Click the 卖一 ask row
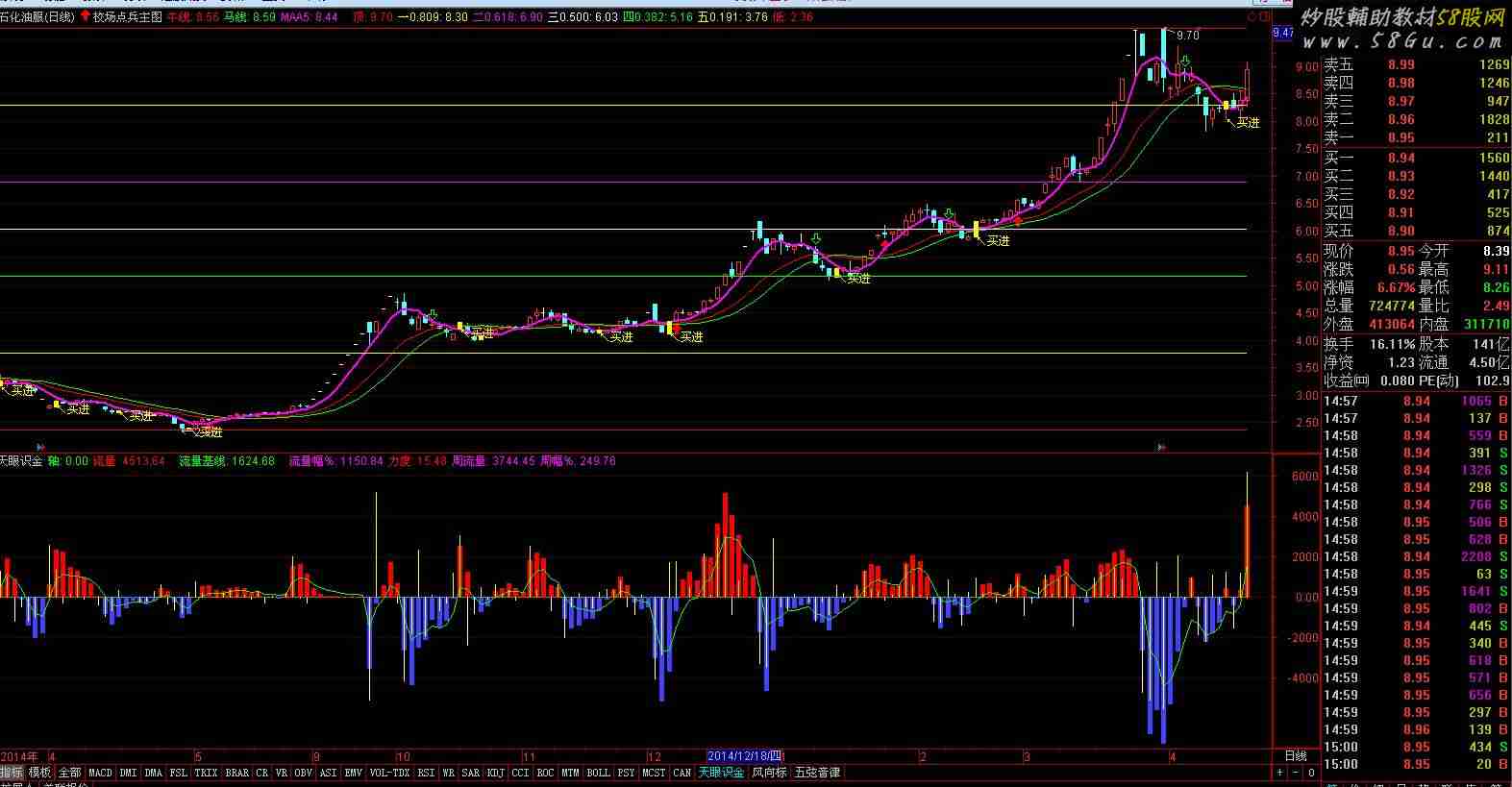The image size is (1512, 787). pos(1417,137)
